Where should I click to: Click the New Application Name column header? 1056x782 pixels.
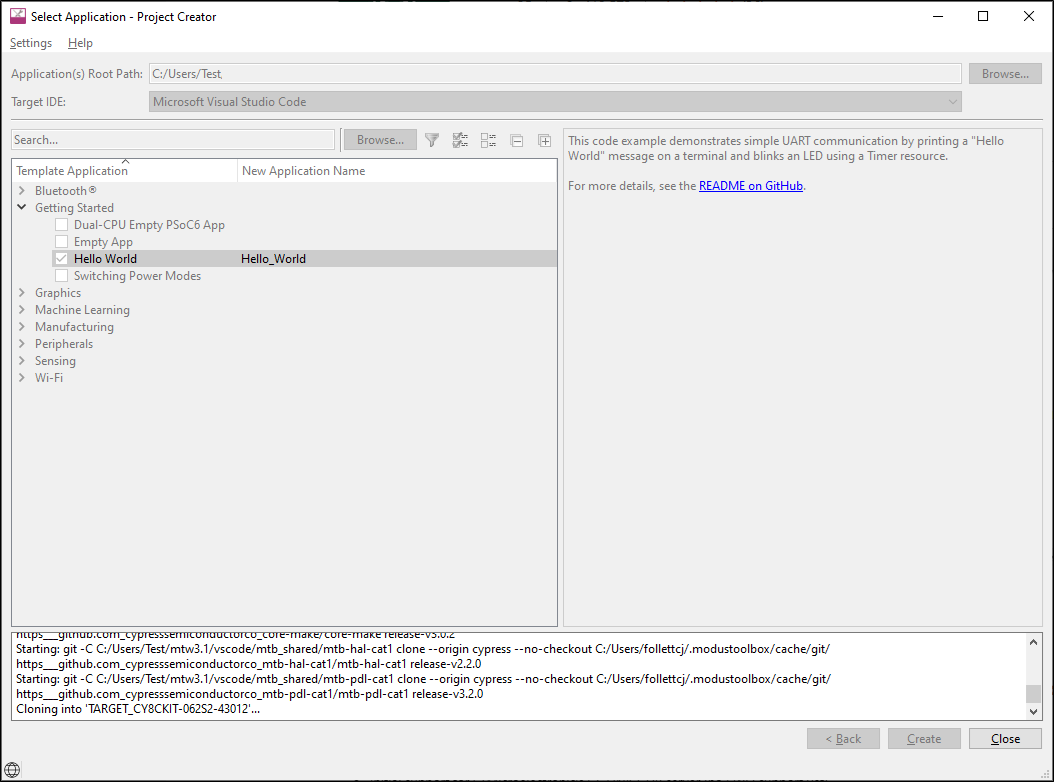[x=397, y=171]
